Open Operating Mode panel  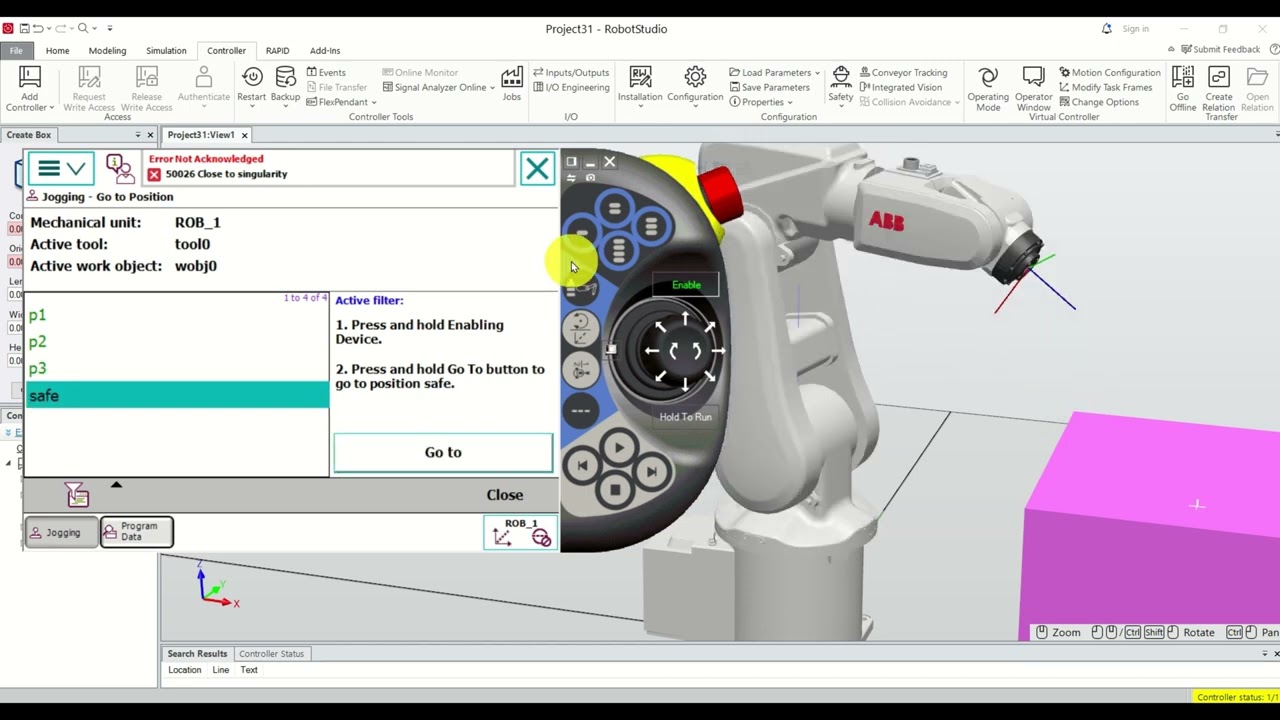pyautogui.click(x=988, y=89)
